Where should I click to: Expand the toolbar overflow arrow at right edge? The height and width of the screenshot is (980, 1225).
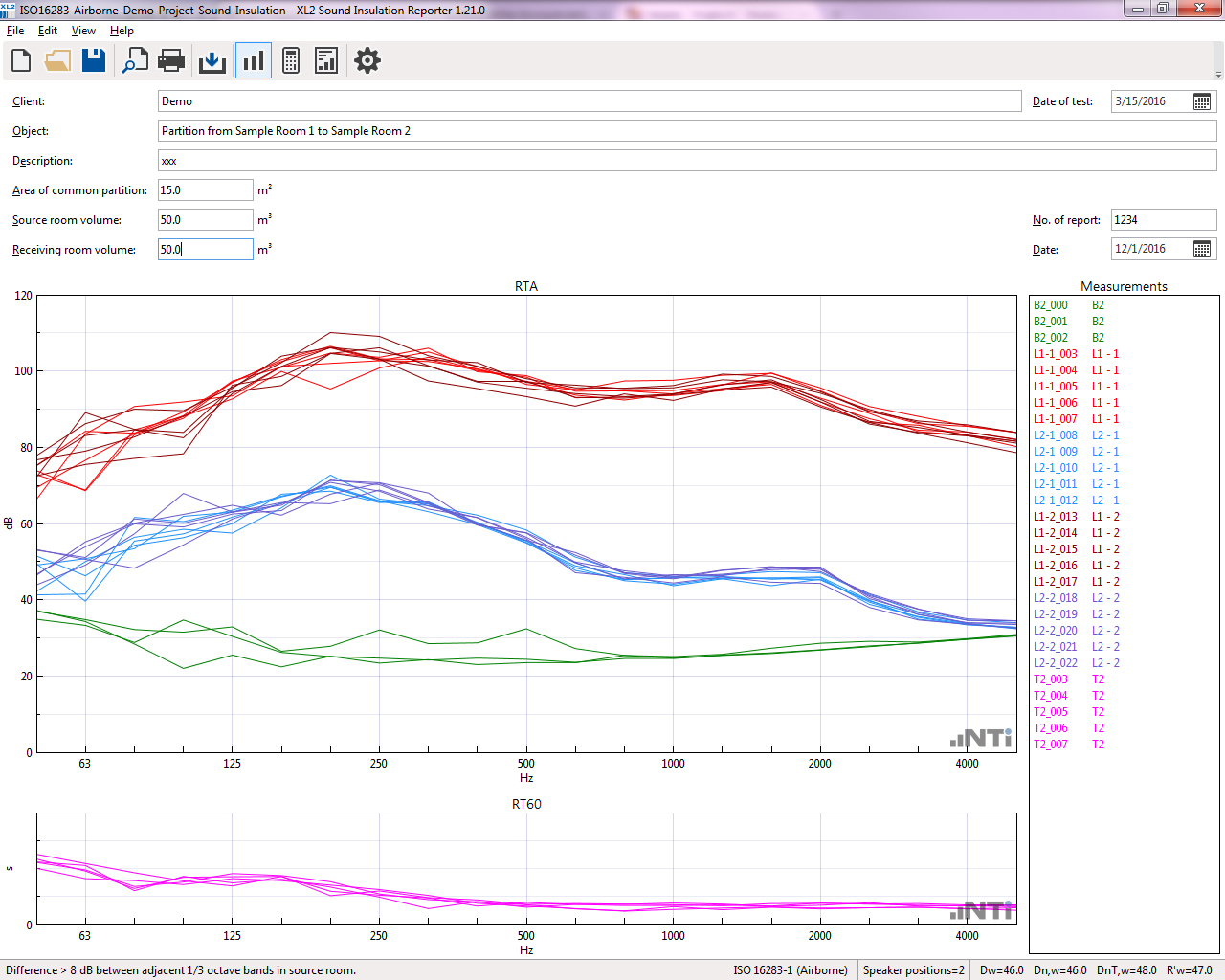point(1218,75)
